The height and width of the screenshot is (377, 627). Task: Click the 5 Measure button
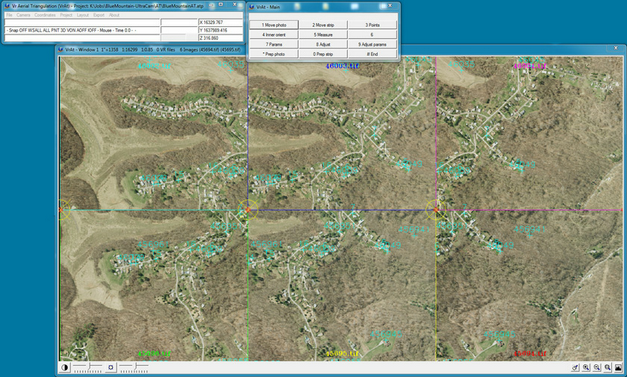(323, 35)
